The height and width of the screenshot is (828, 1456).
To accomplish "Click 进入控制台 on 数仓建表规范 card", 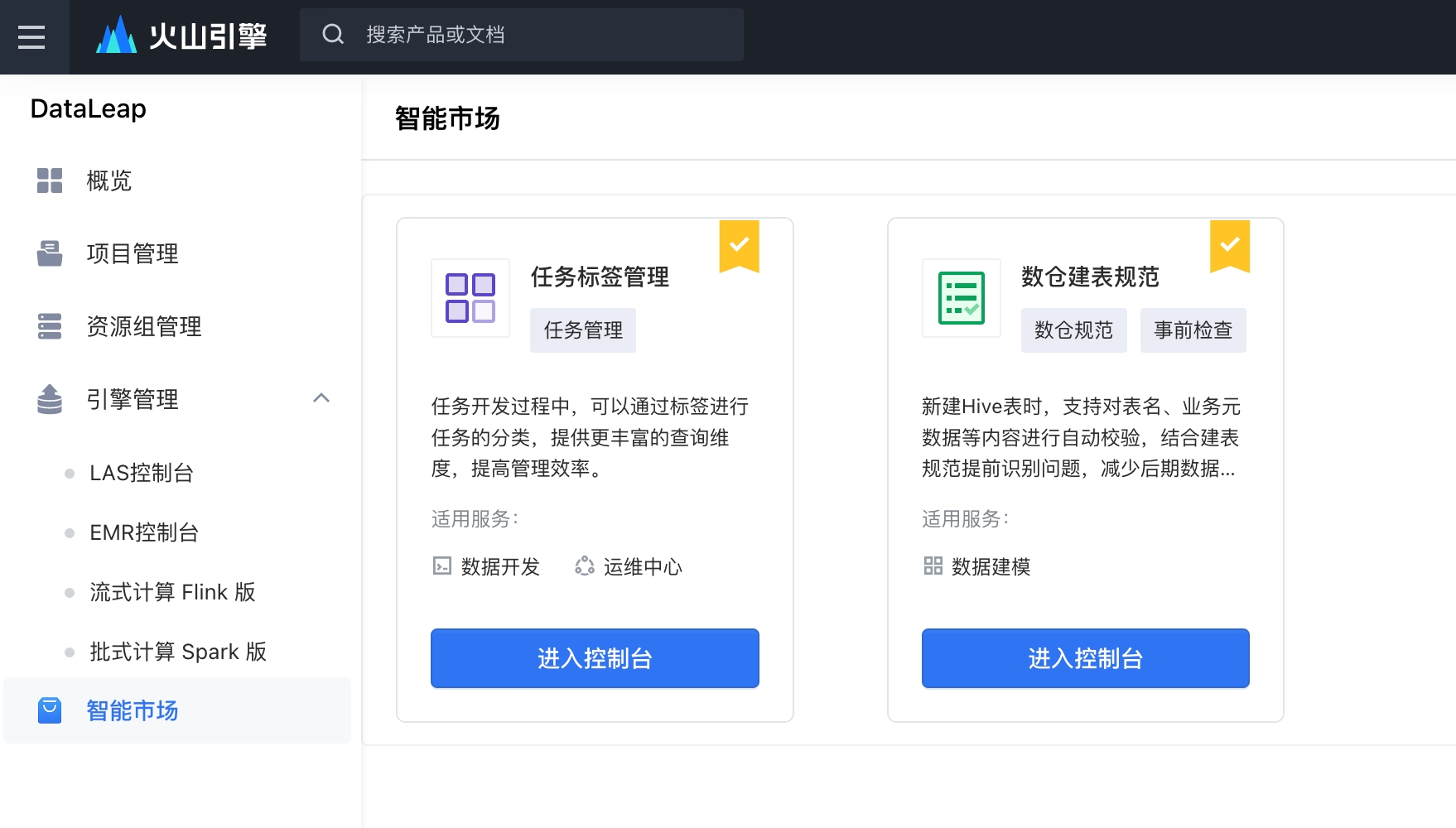I will coord(1085,658).
